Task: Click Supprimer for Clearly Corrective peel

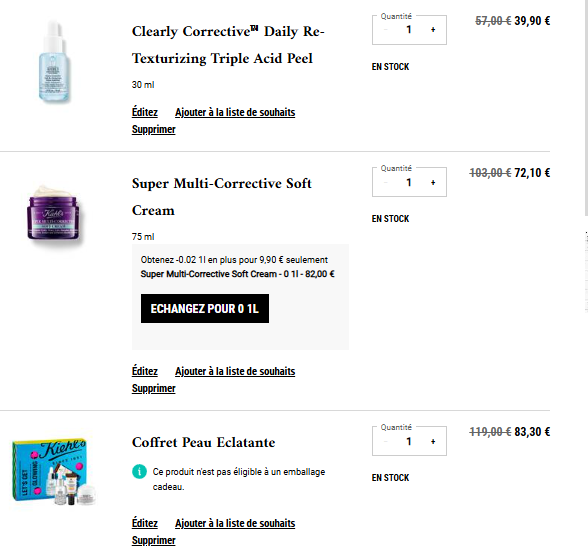Action: [x=154, y=129]
